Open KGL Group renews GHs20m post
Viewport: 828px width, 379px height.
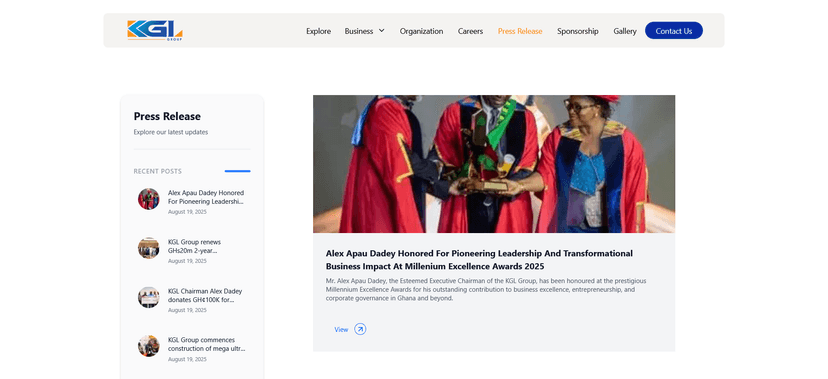click(x=194, y=246)
